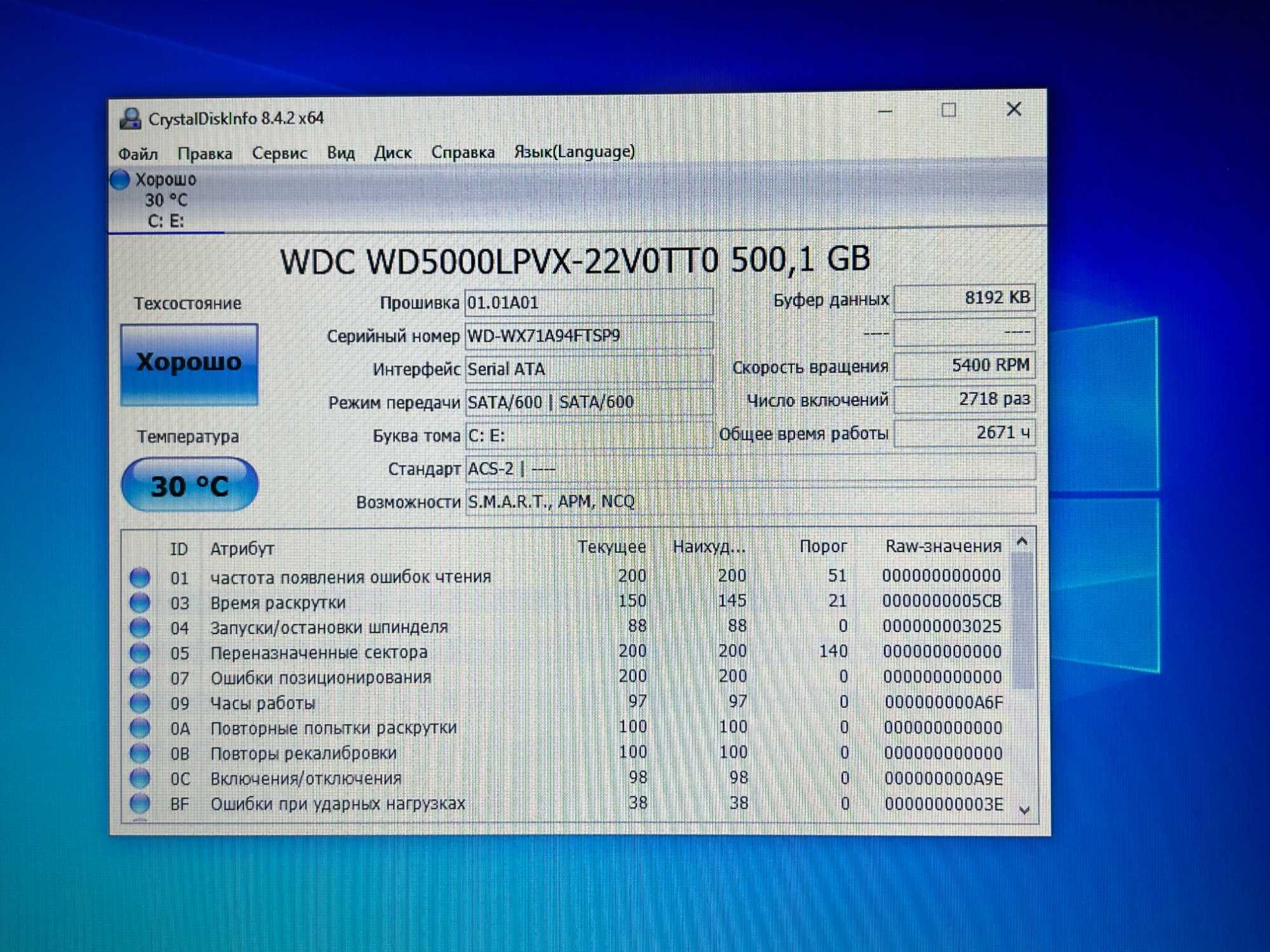Click the Интерфейс field Serial ATA
The width and height of the screenshot is (1270, 952).
[x=589, y=369]
